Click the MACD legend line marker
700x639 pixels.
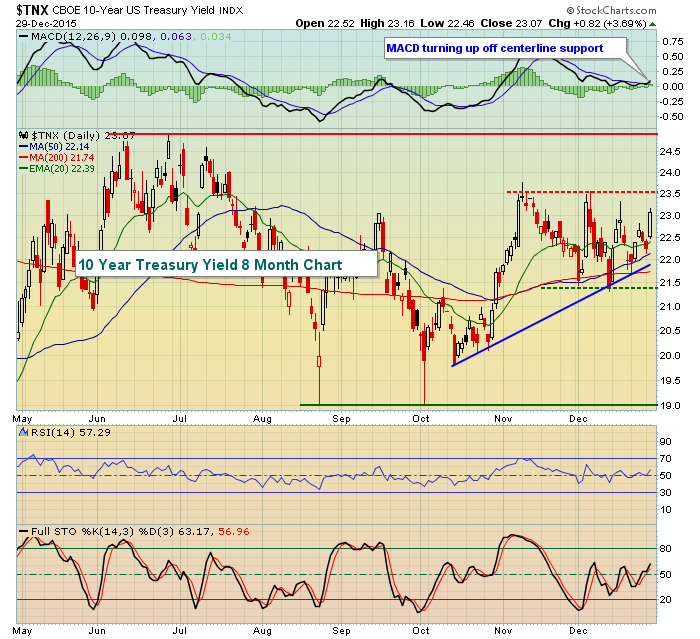pyautogui.click(x=23, y=36)
